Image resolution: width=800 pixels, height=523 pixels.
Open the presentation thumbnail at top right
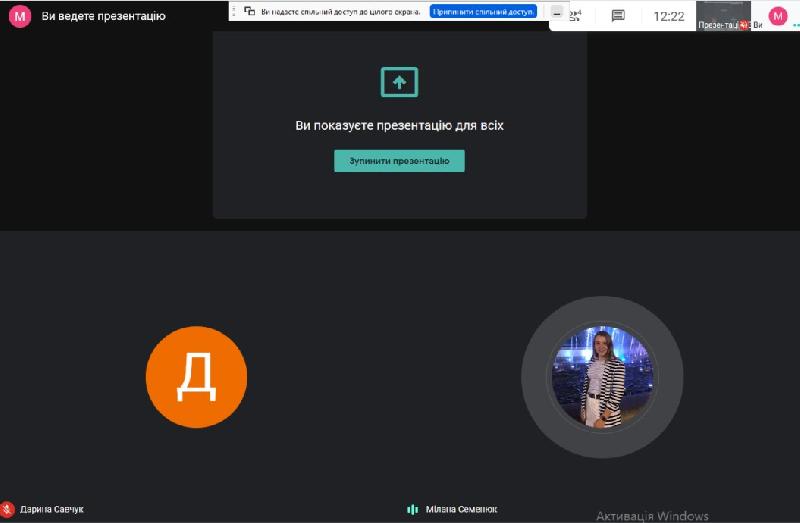723,16
